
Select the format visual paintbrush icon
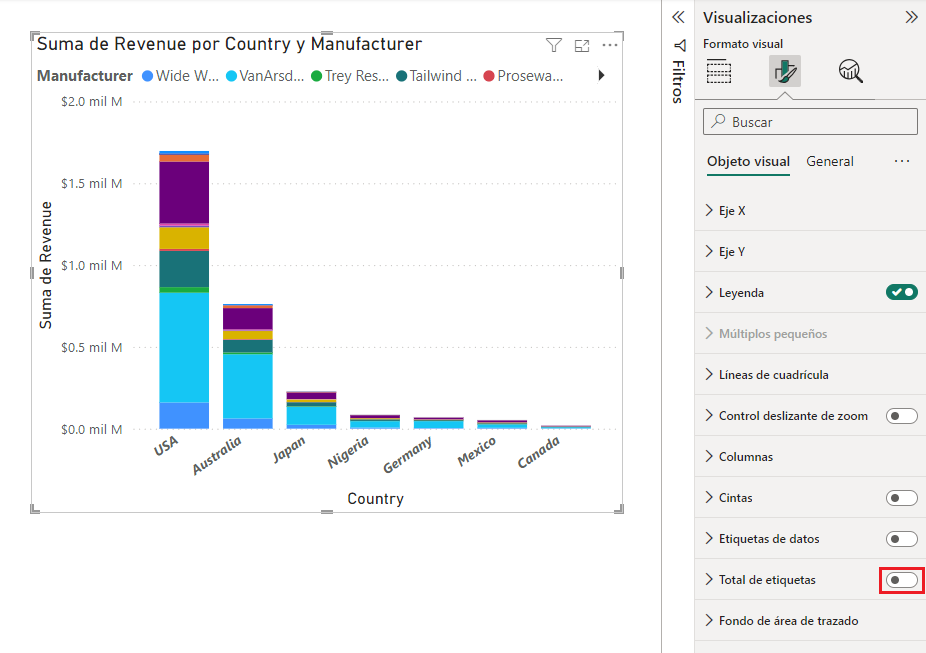784,71
